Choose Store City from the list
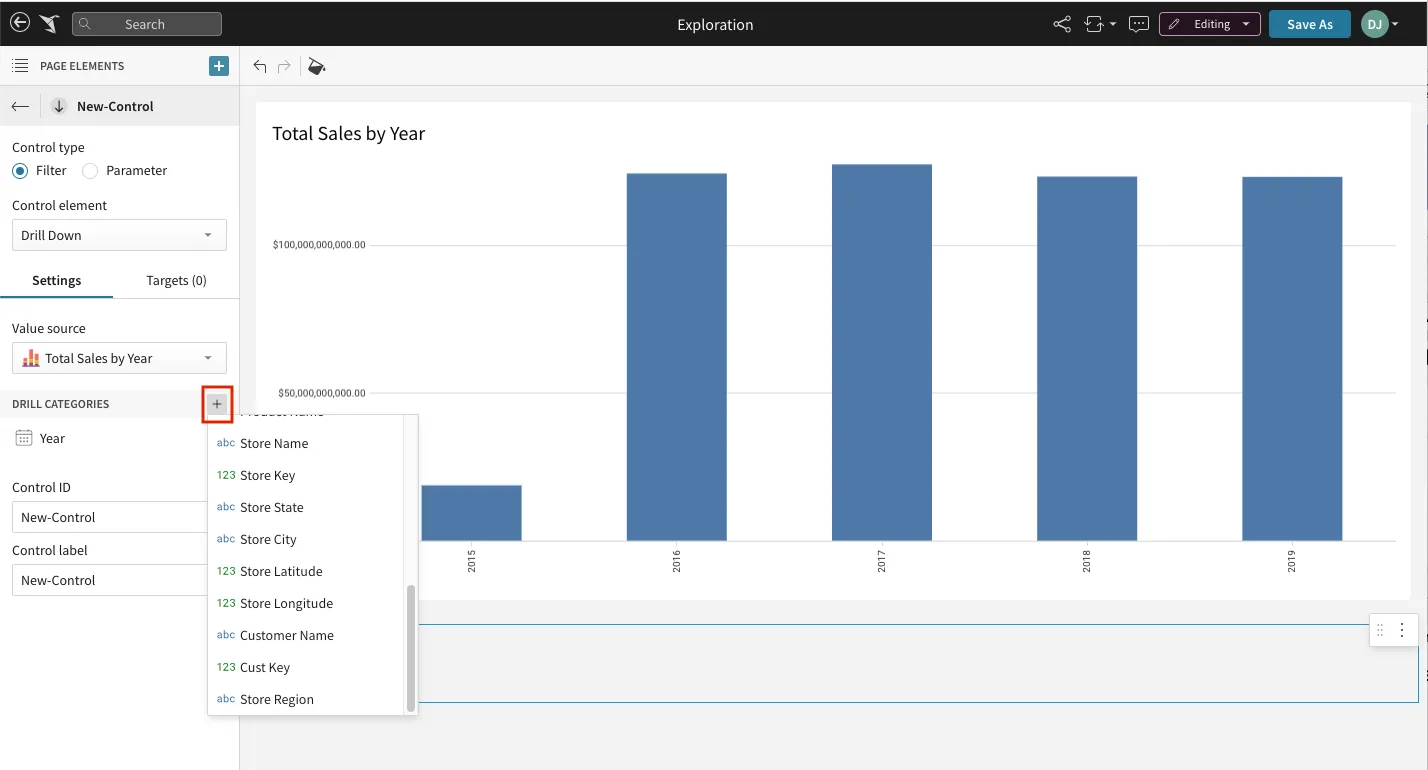Viewport: 1428px width, 770px height. tap(306, 539)
